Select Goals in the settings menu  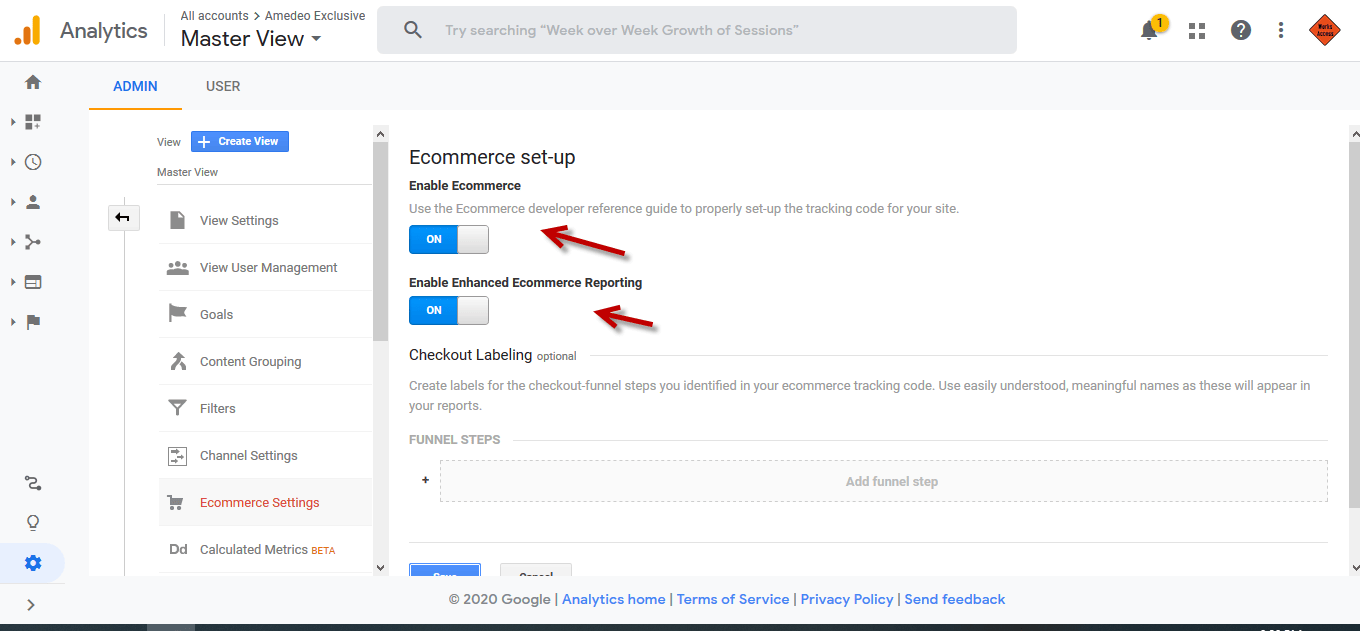tap(215, 314)
